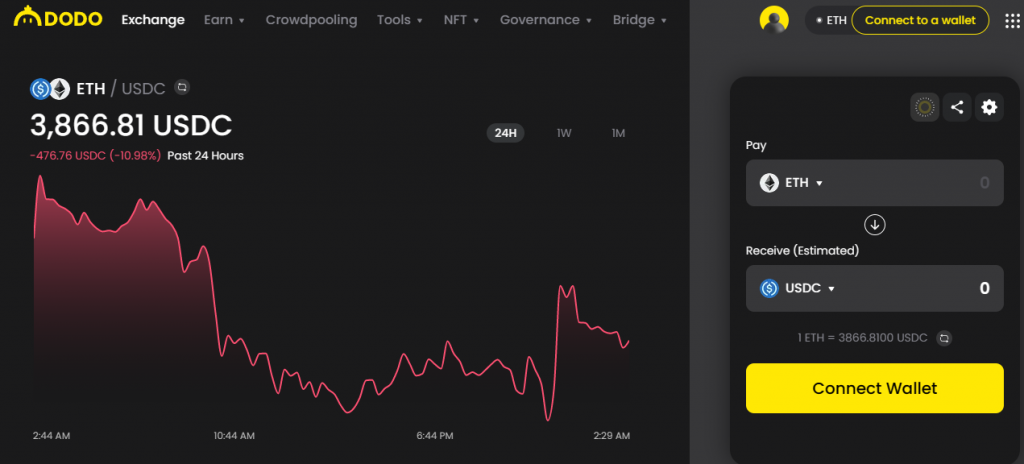Open swap settings gear icon
Image resolution: width=1024 pixels, height=464 pixels.
pyautogui.click(x=989, y=107)
